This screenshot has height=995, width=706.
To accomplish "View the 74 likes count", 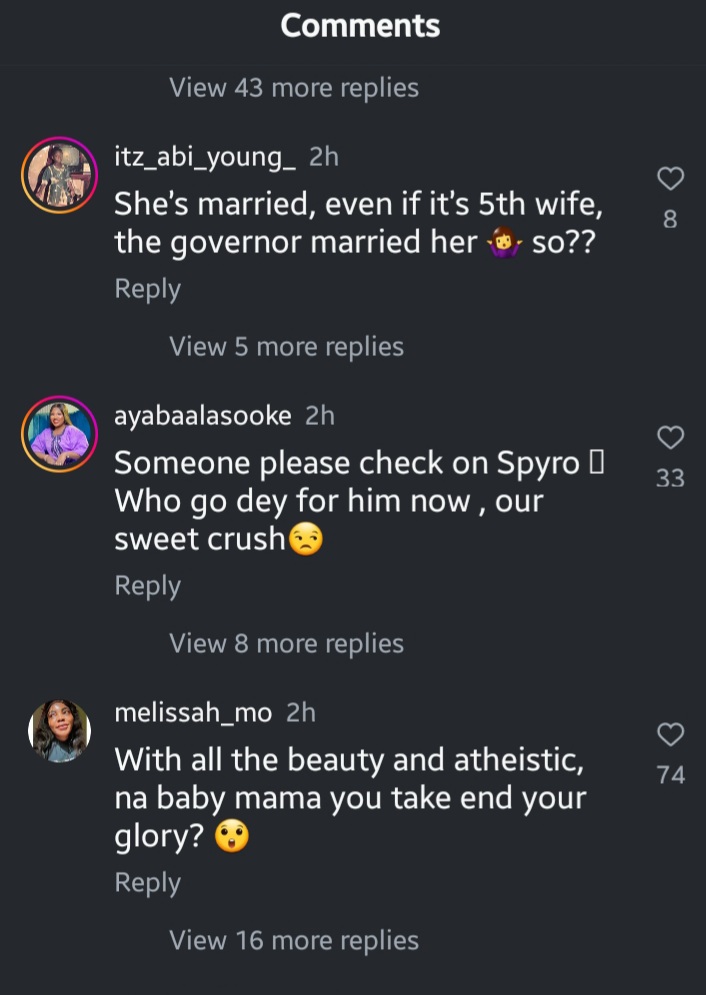I will click(670, 775).
